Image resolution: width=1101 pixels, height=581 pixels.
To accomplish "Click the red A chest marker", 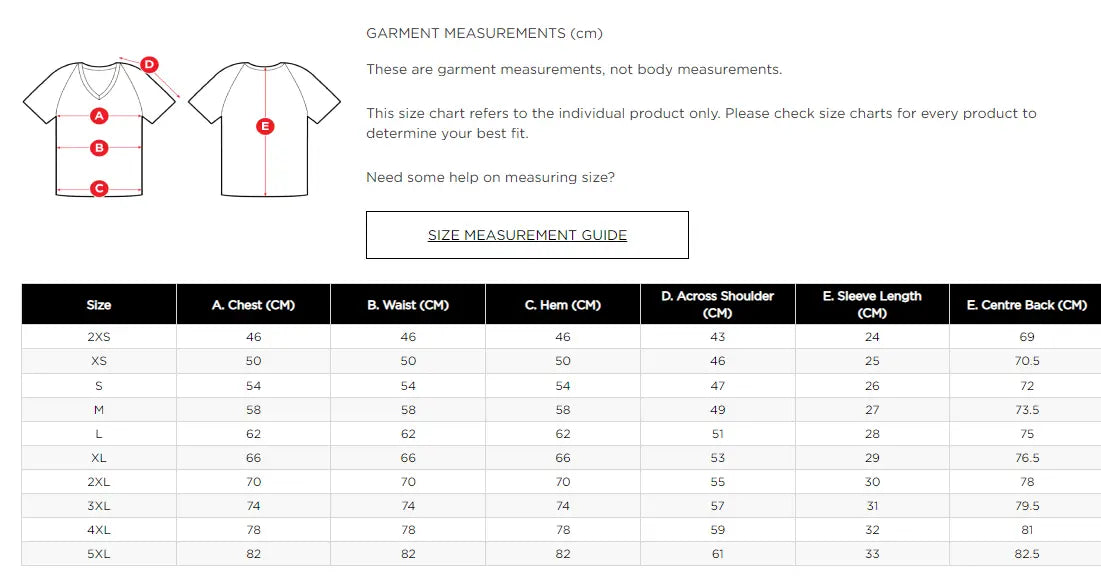I will (x=99, y=115).
